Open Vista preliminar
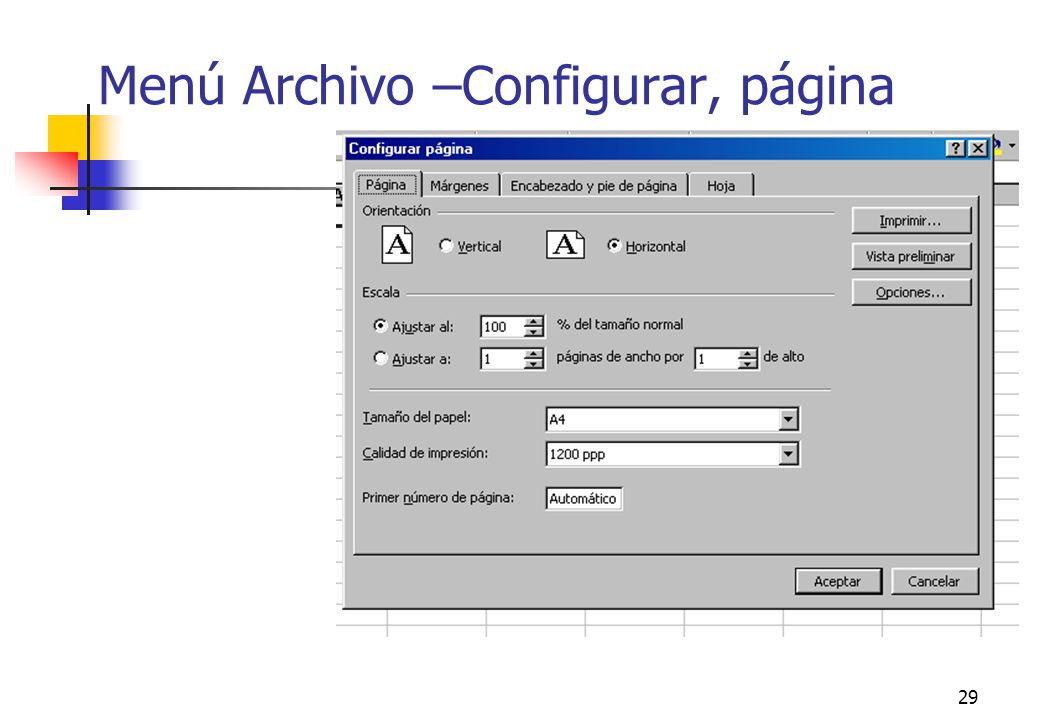This screenshot has width=1040, height=720. click(x=911, y=257)
